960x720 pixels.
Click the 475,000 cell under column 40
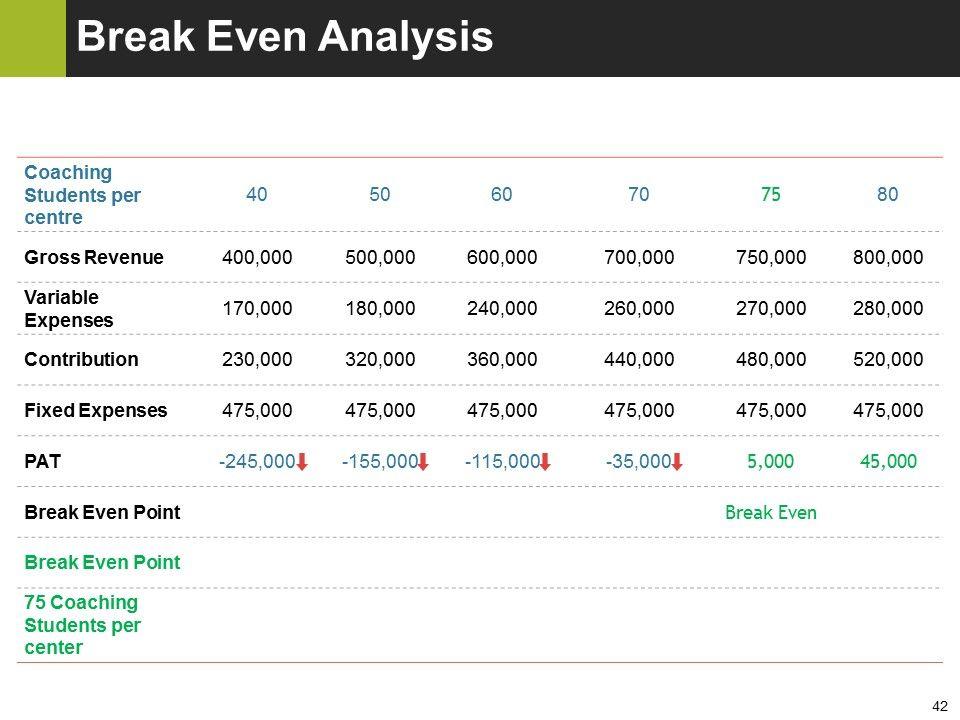257,410
